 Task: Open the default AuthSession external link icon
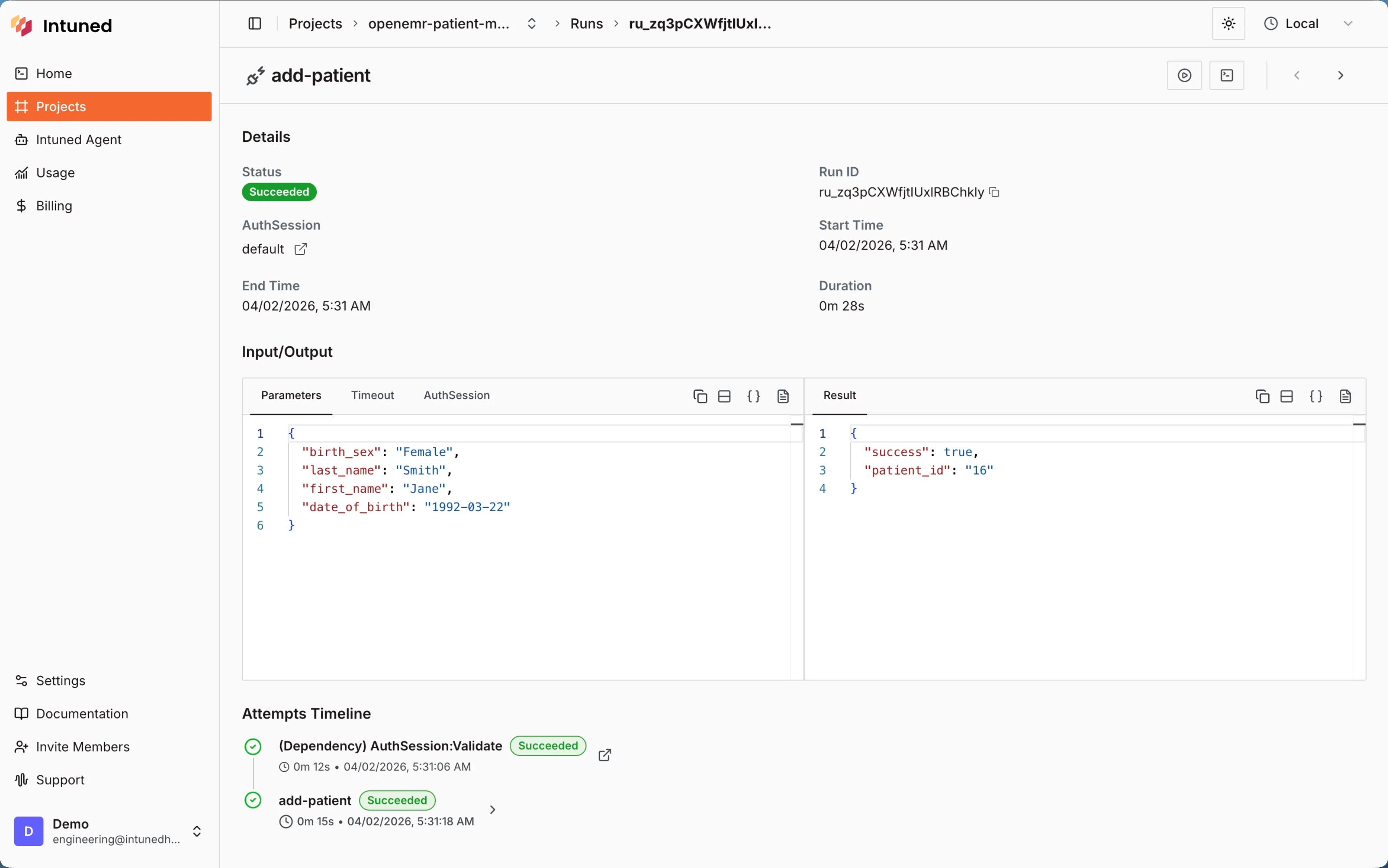click(x=301, y=249)
